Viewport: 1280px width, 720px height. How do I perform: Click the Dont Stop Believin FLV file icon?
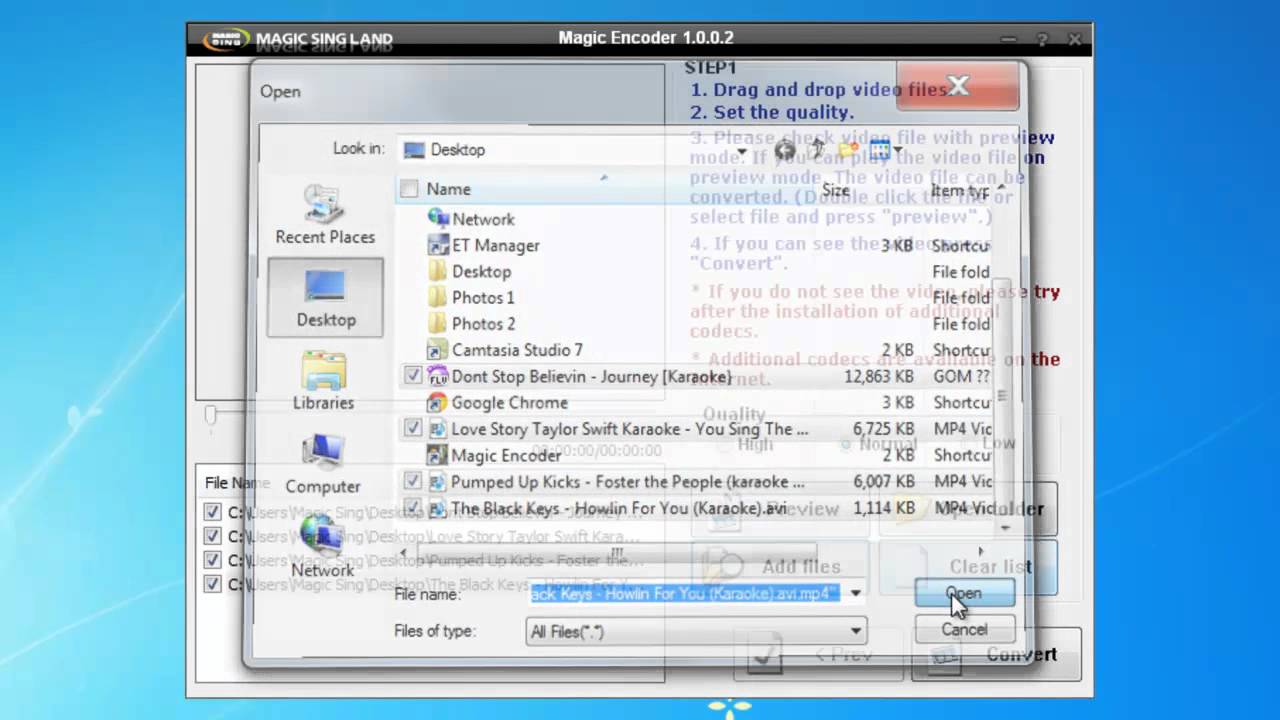click(437, 376)
